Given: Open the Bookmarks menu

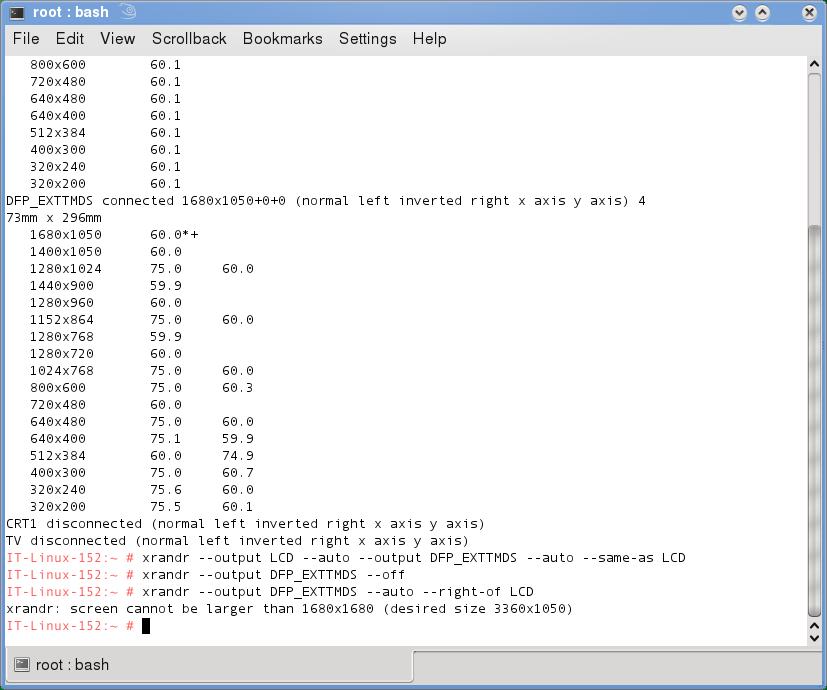Looking at the screenshot, I should (x=282, y=39).
